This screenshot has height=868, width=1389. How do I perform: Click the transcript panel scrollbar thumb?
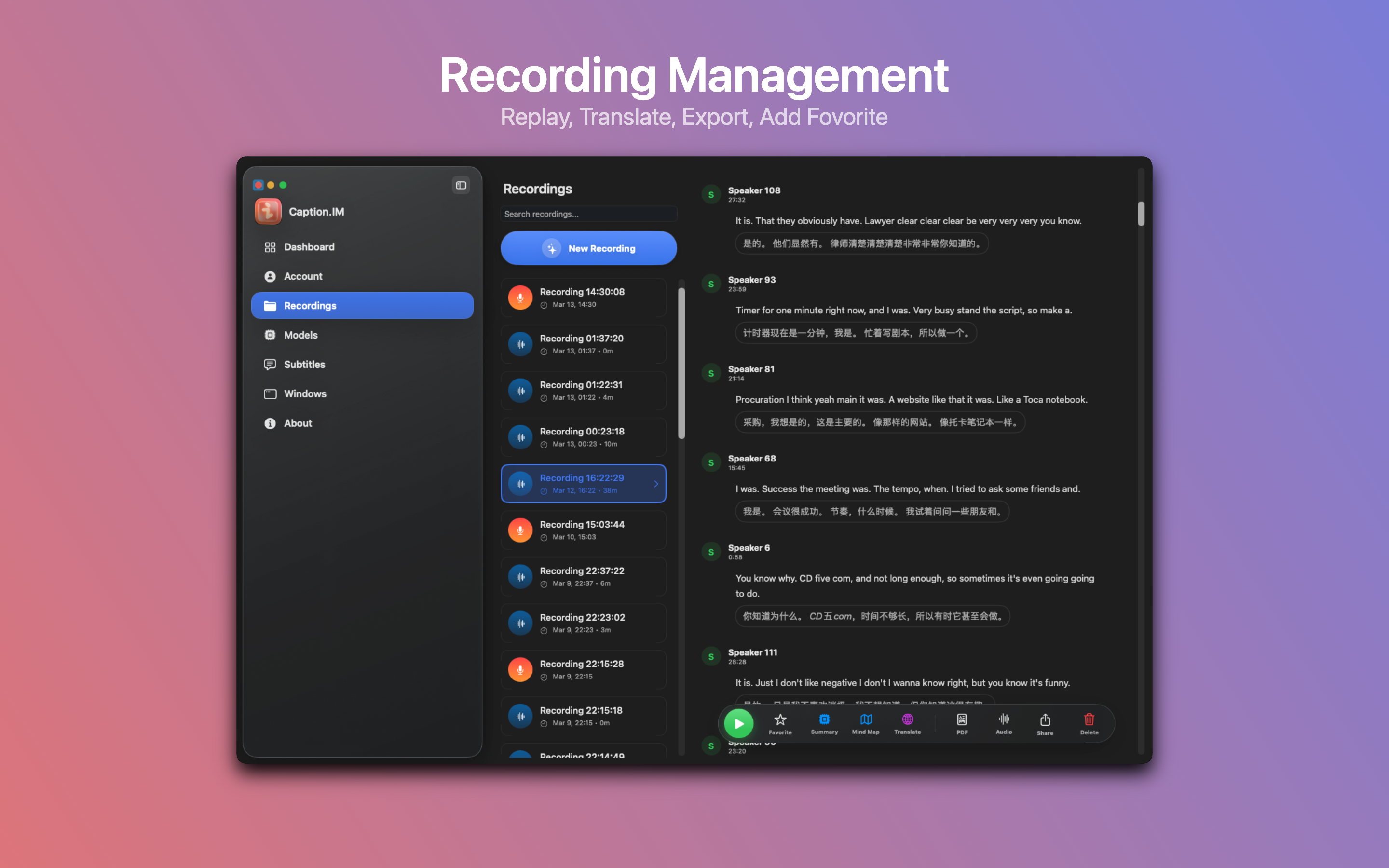(x=1141, y=214)
